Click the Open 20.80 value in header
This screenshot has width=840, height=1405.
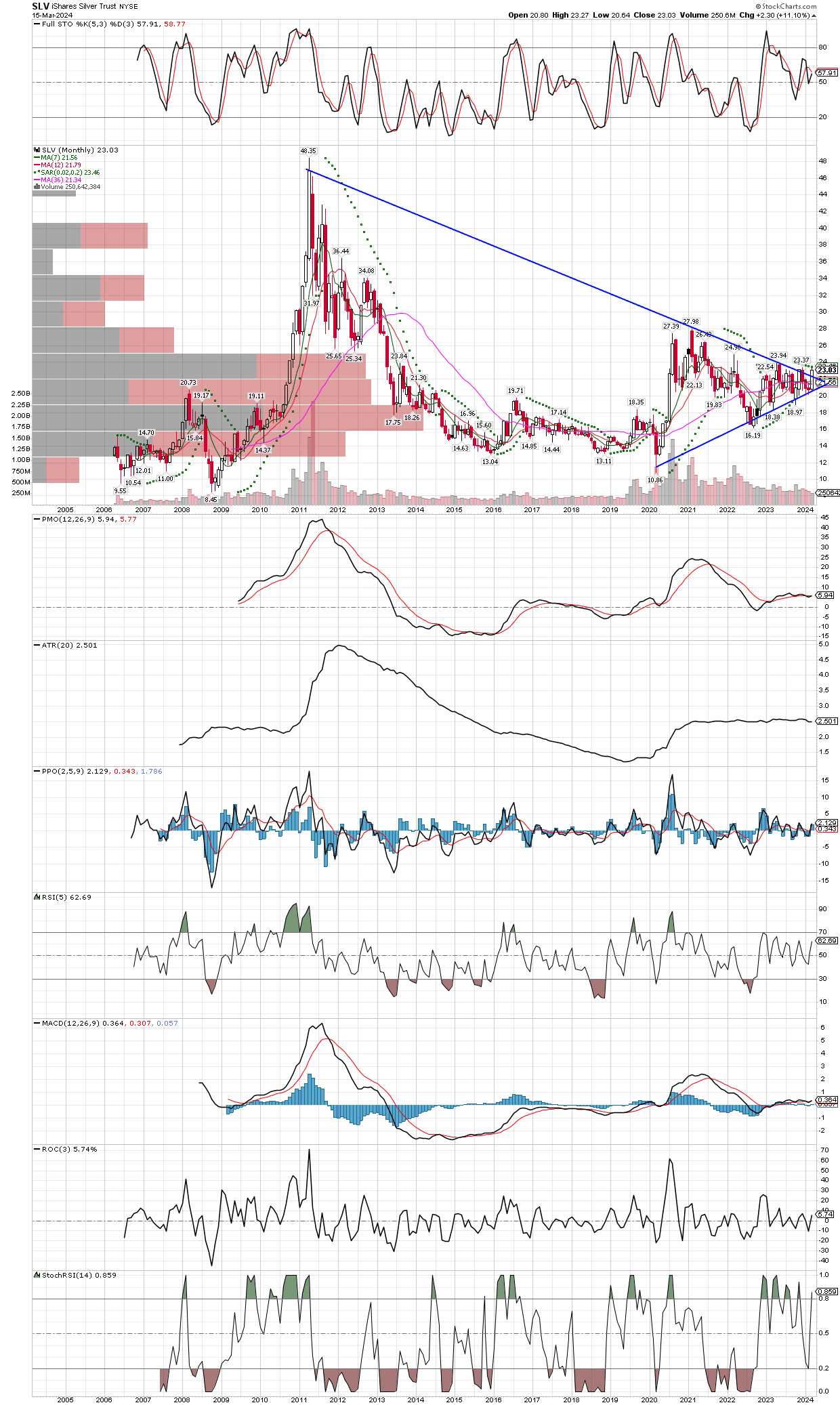pos(528,15)
